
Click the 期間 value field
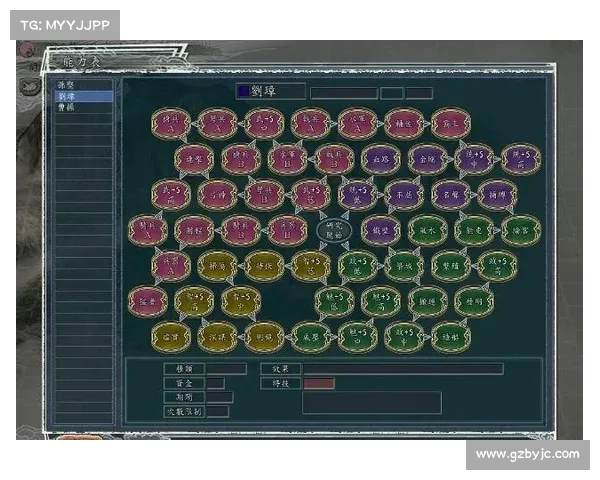click(x=220, y=397)
